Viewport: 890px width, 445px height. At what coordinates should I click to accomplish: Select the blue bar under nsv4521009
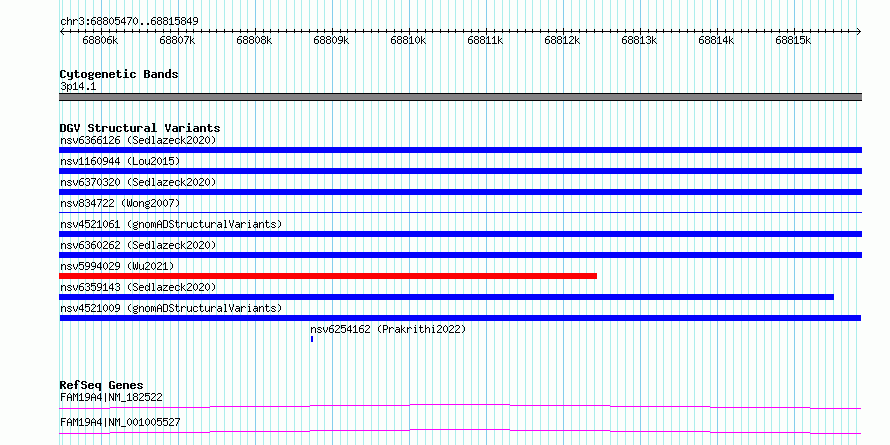pos(460,318)
